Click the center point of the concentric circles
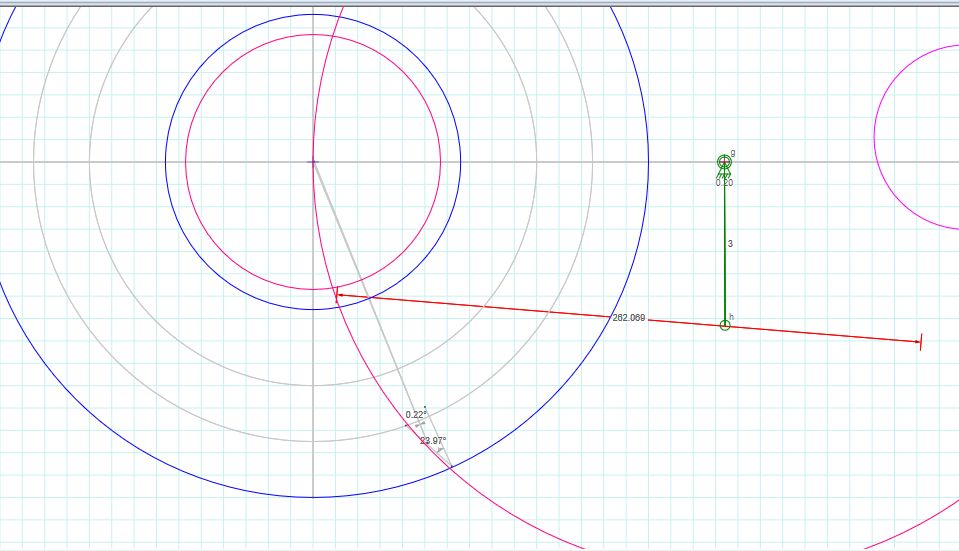This screenshot has height=551, width=959. click(313, 162)
